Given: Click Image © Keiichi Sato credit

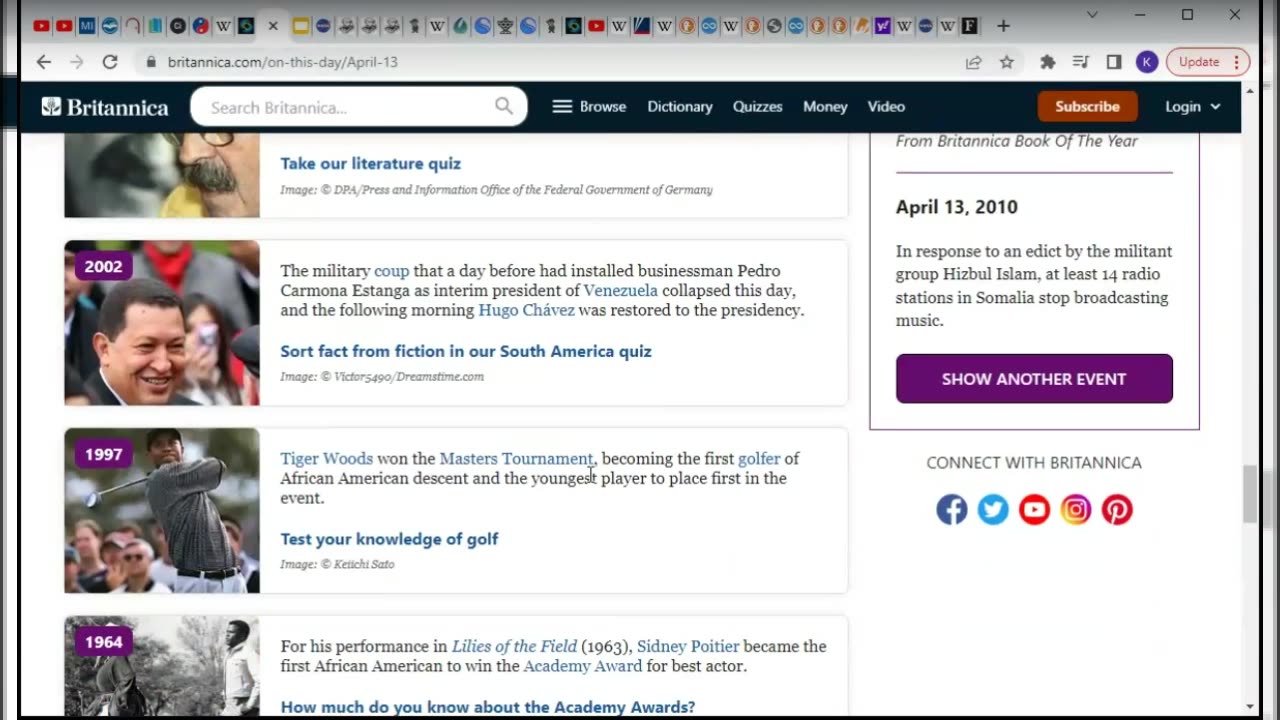Looking at the screenshot, I should [x=337, y=565].
